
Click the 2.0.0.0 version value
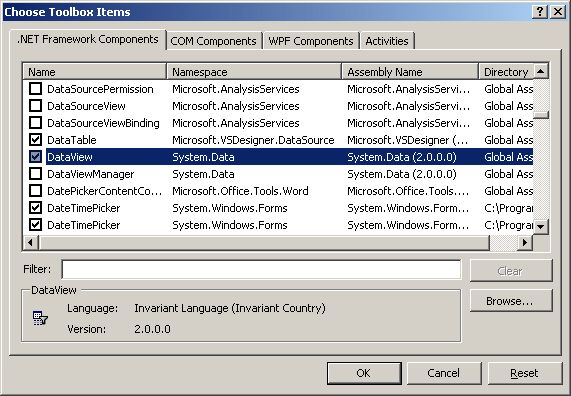(x=152, y=329)
